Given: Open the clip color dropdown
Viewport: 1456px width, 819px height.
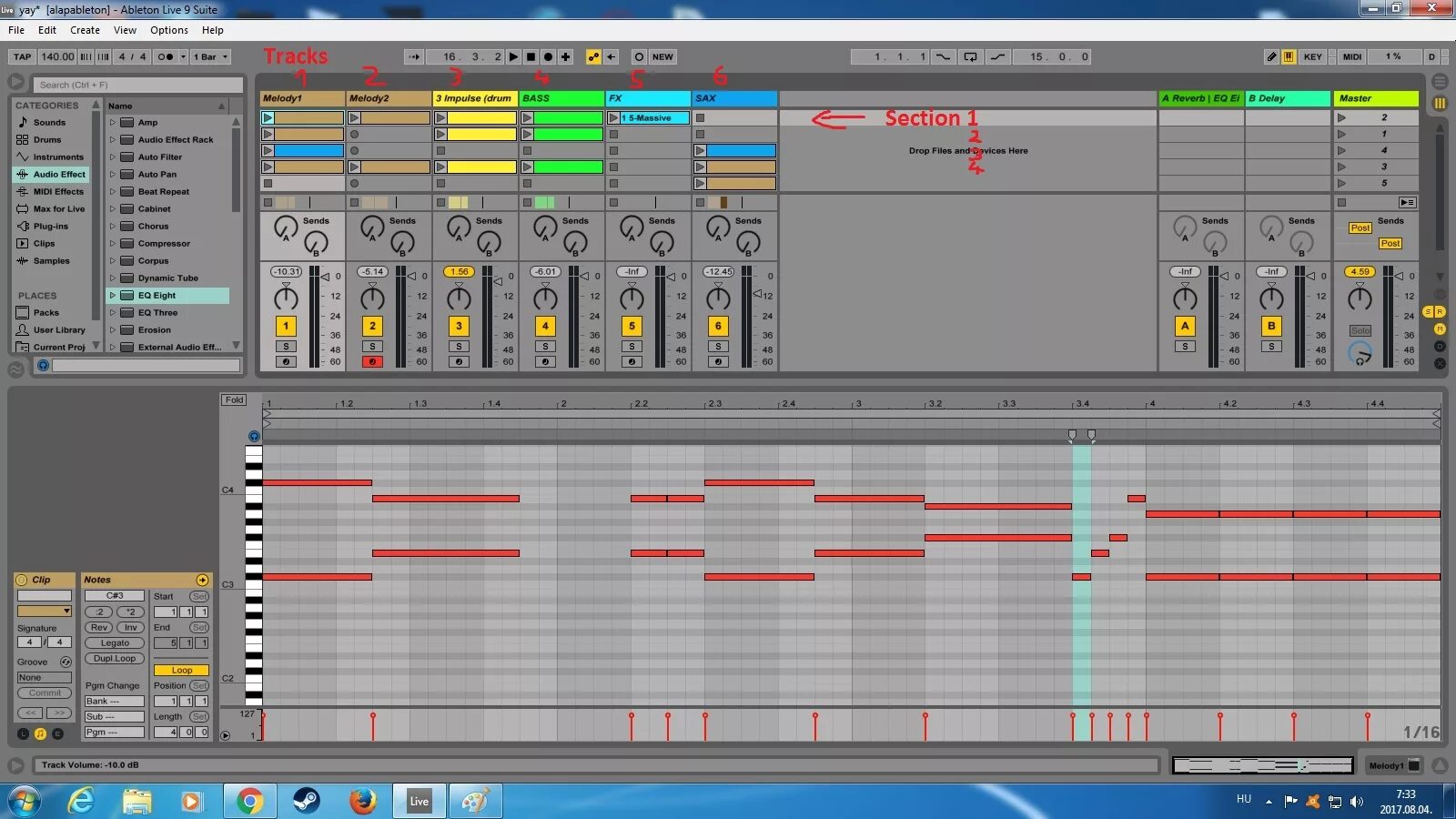Looking at the screenshot, I should pyautogui.click(x=44, y=611).
